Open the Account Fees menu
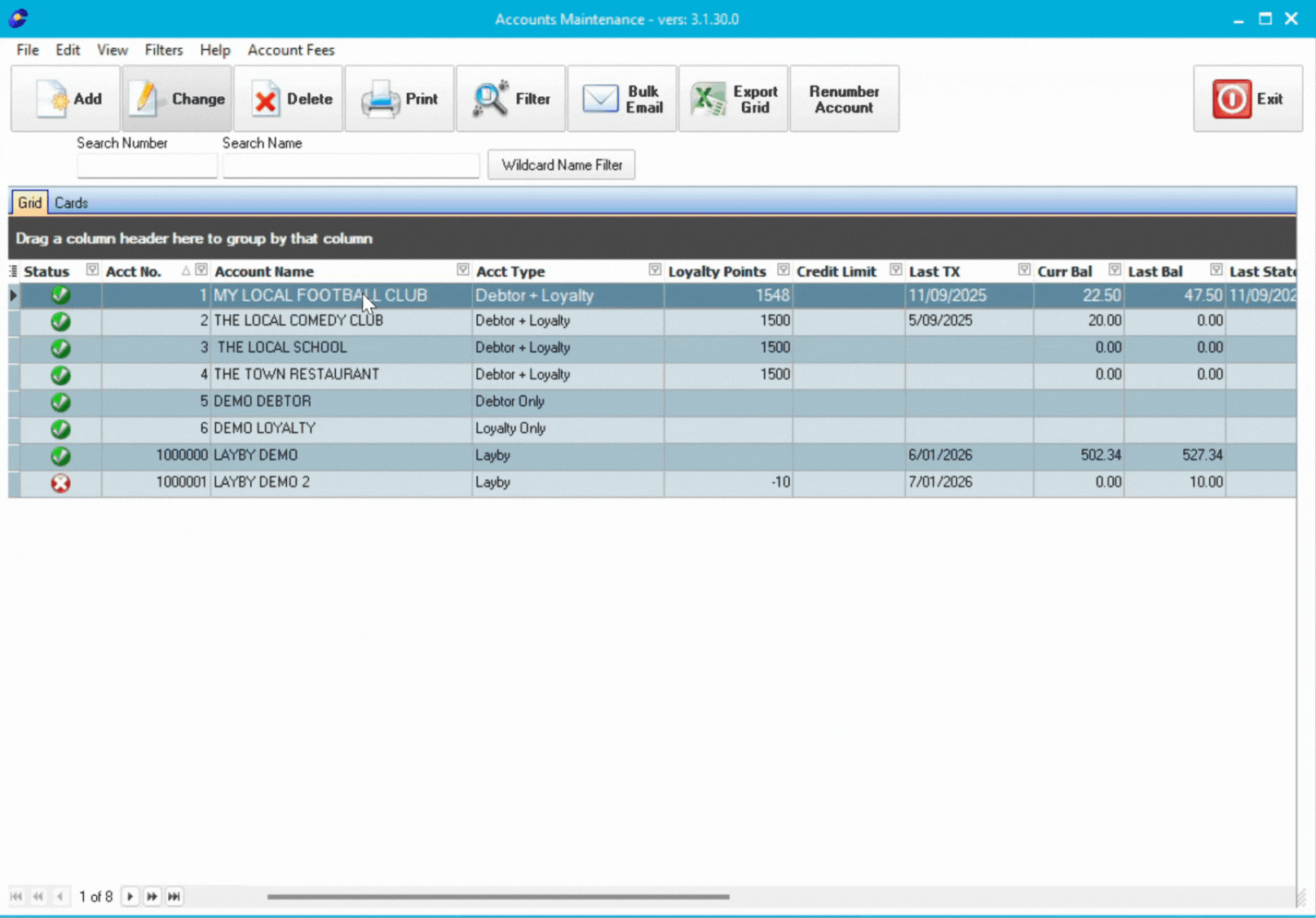The width and height of the screenshot is (1316, 918). pyautogui.click(x=291, y=50)
